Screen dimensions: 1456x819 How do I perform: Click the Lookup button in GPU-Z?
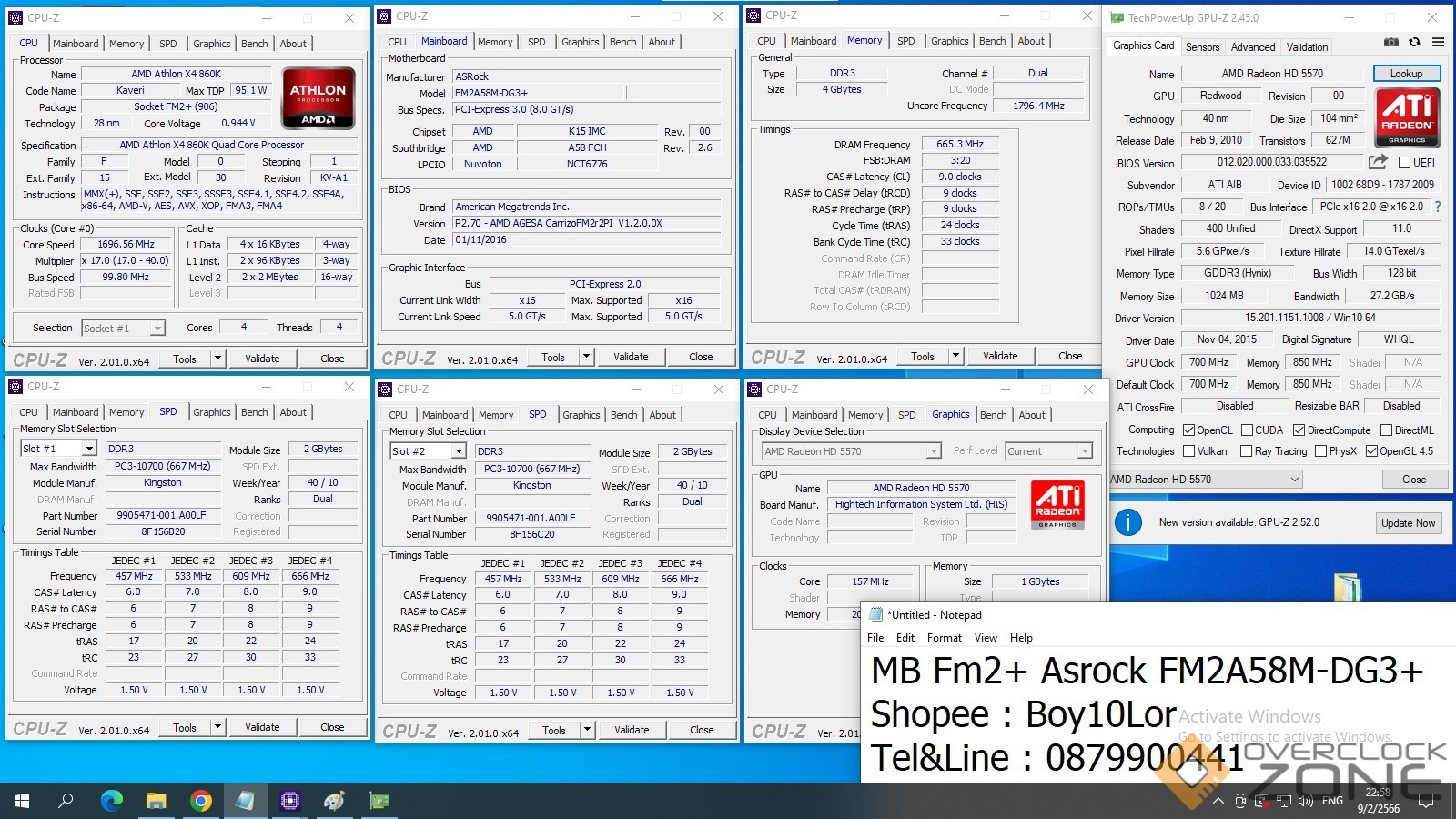tap(1405, 74)
